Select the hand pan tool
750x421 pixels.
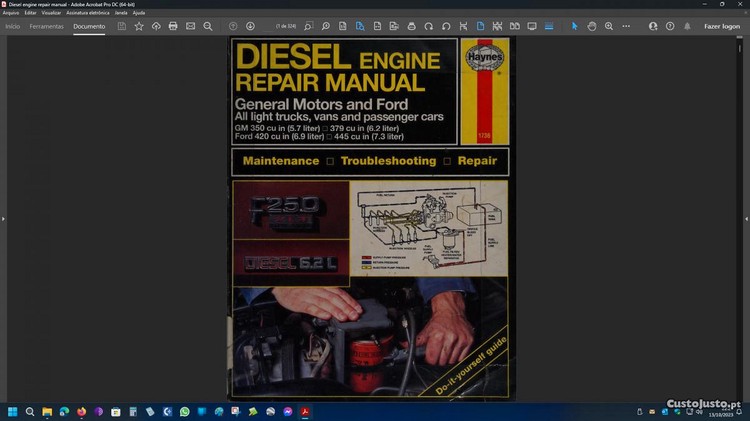[x=592, y=26]
